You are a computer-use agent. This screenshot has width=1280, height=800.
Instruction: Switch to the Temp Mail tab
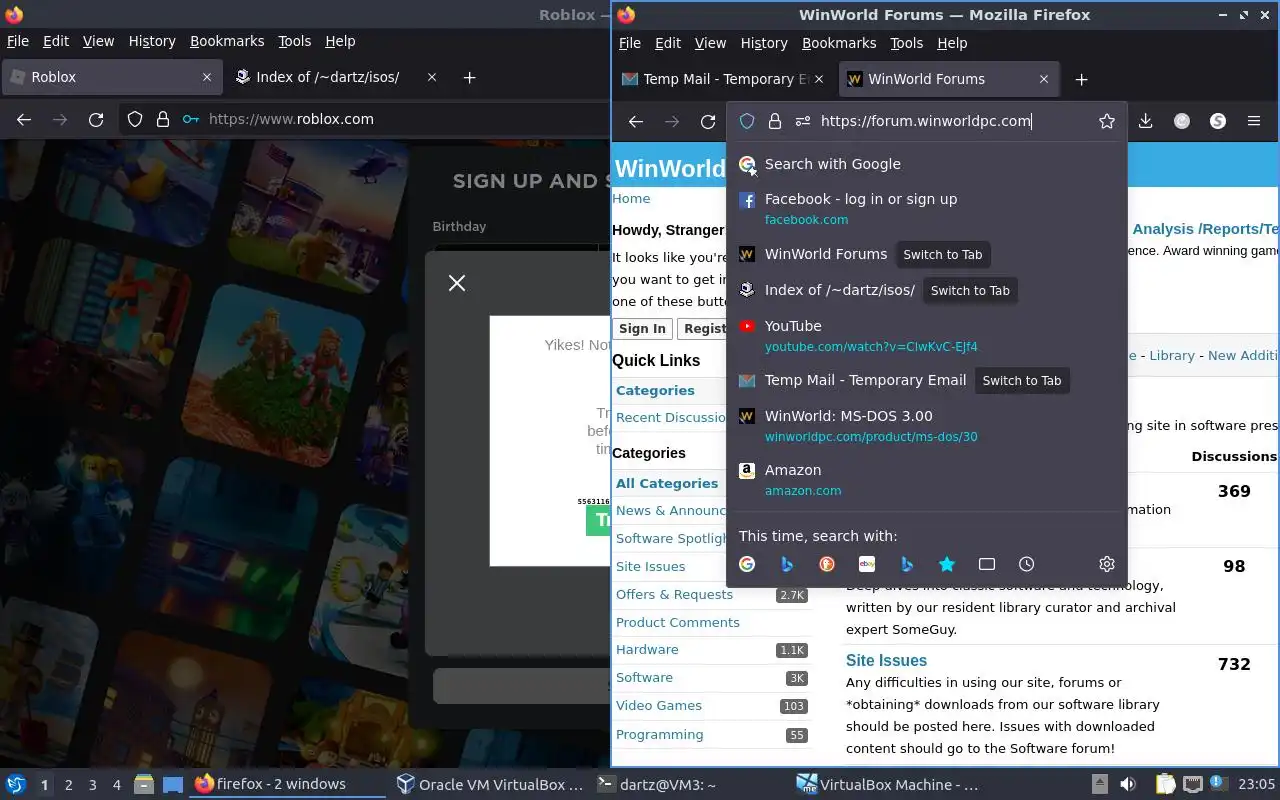[x=723, y=79]
